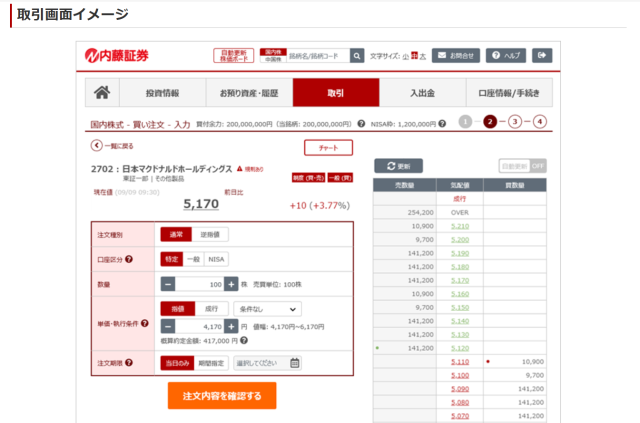
Task: Click the 更新 refresh button
Action: coord(398,166)
